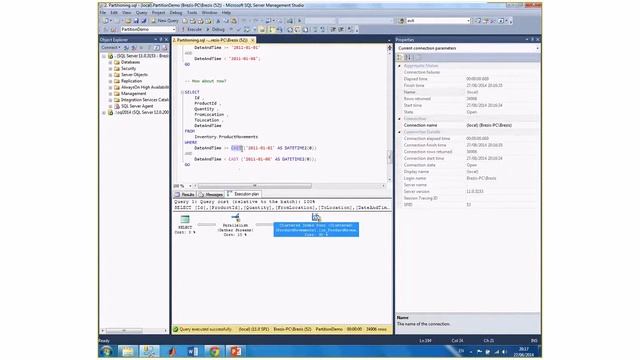Expand the sql2014 server node
Image resolution: width=640 pixels, height=360 pixels.
(104, 112)
